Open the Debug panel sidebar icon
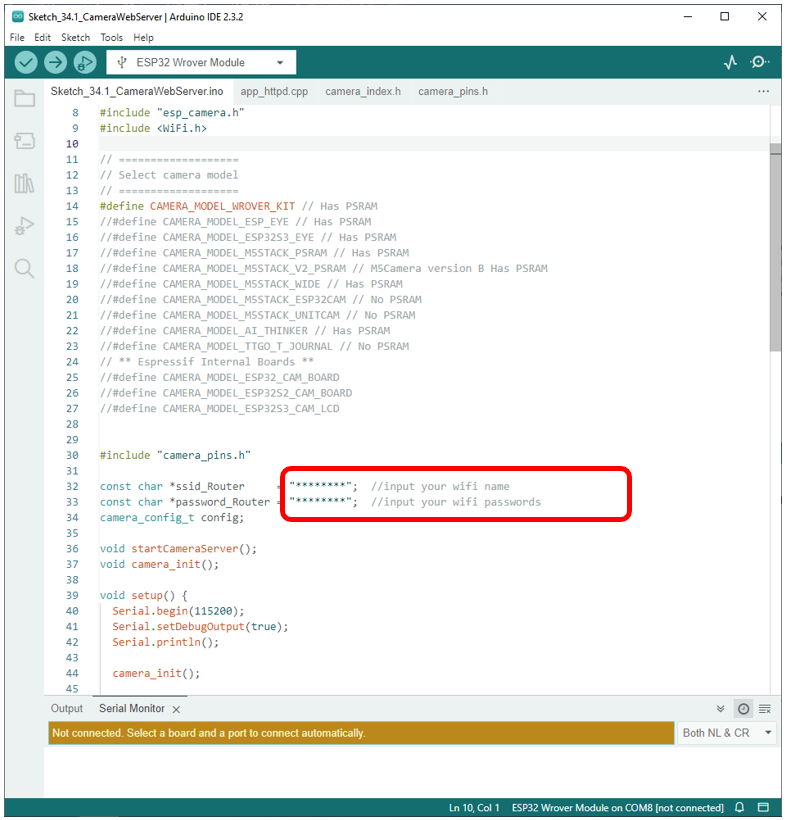 tap(25, 225)
